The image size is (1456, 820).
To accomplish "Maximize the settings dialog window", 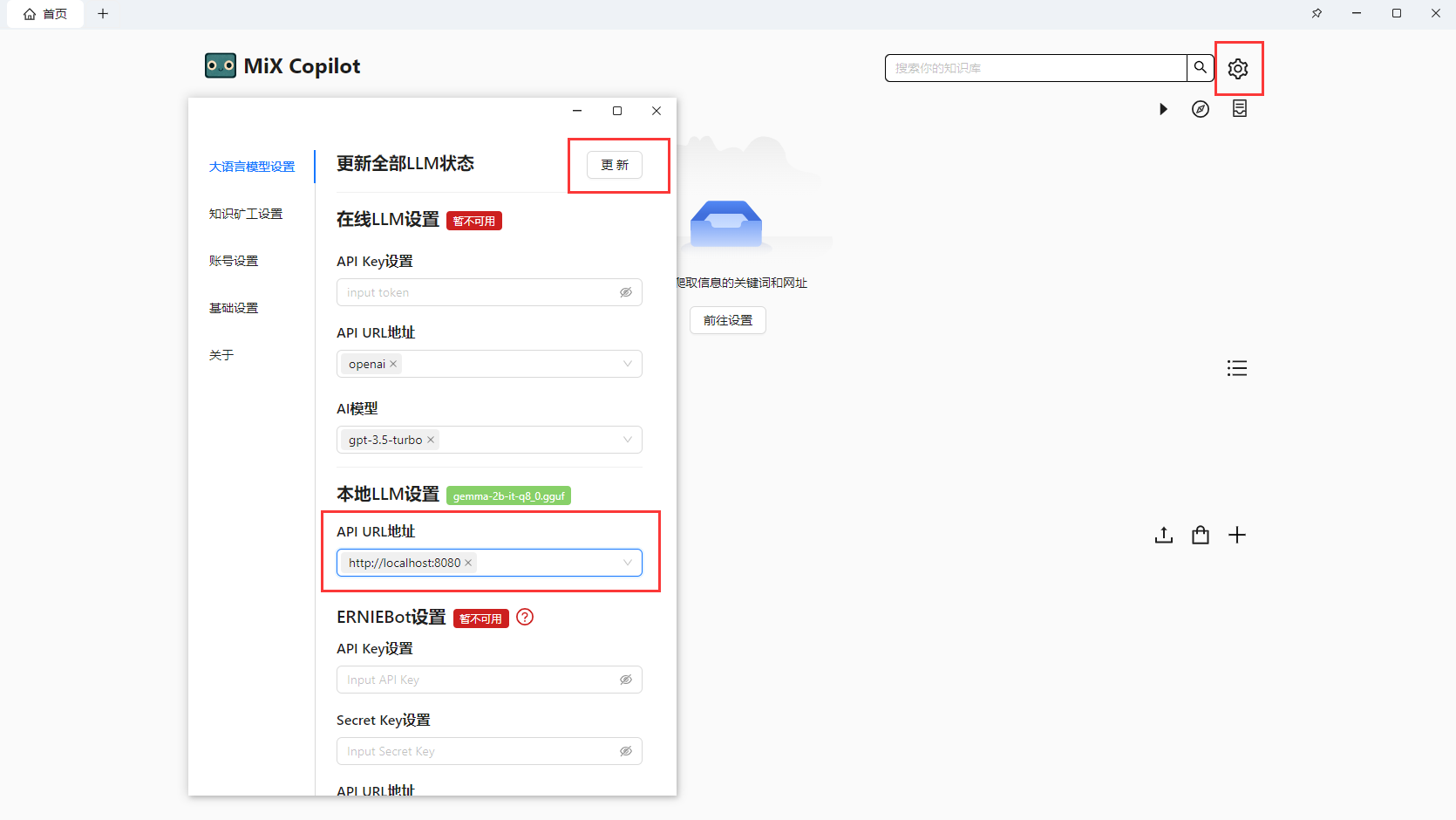I will pyautogui.click(x=617, y=111).
